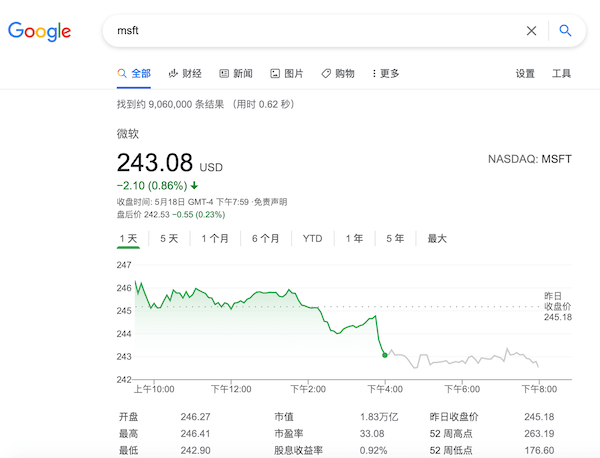Click the 免责声明 disclaimer link
The height and width of the screenshot is (458, 600).
[x=270, y=201]
